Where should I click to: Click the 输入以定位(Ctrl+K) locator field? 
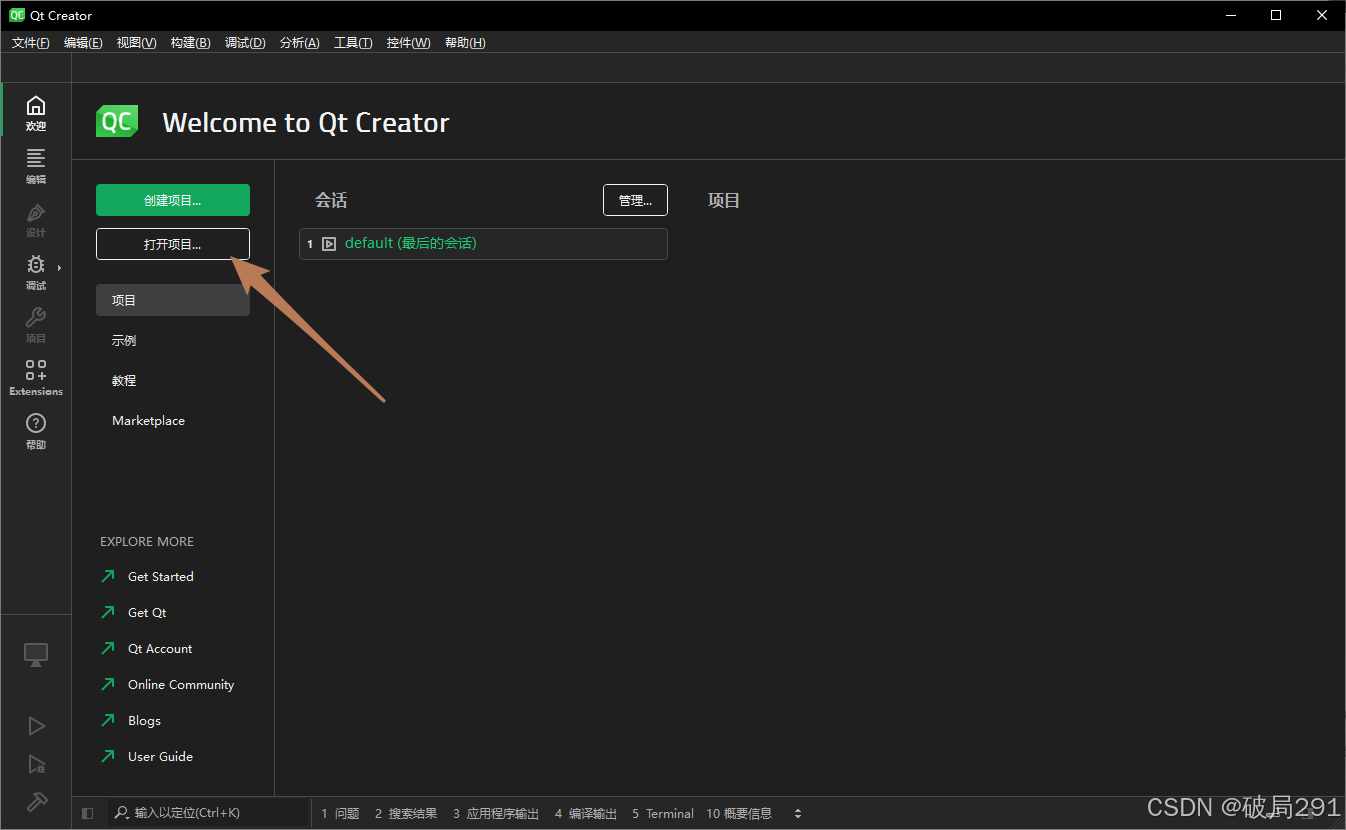[x=208, y=813]
